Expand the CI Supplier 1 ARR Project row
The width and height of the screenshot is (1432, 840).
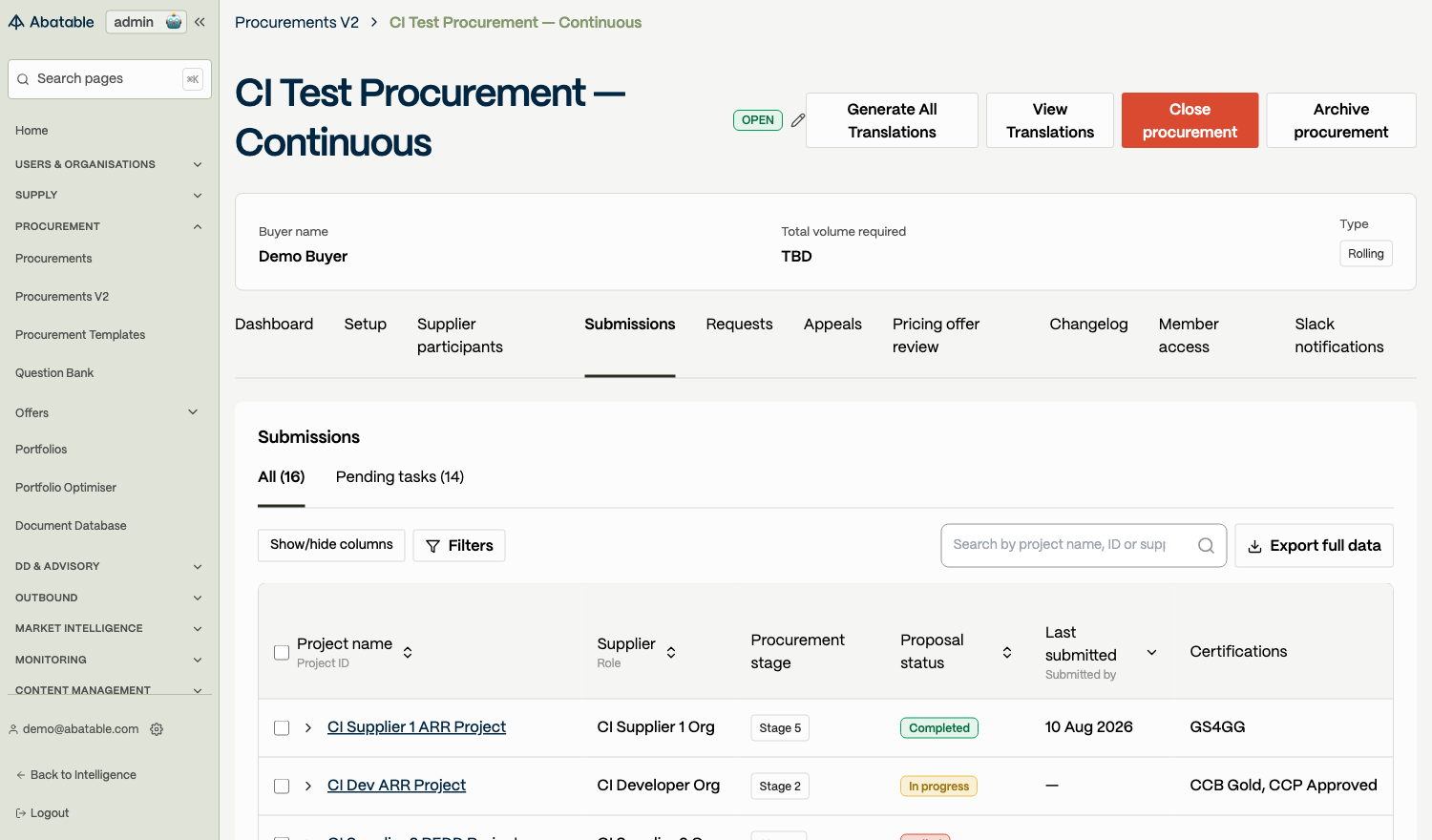308,728
